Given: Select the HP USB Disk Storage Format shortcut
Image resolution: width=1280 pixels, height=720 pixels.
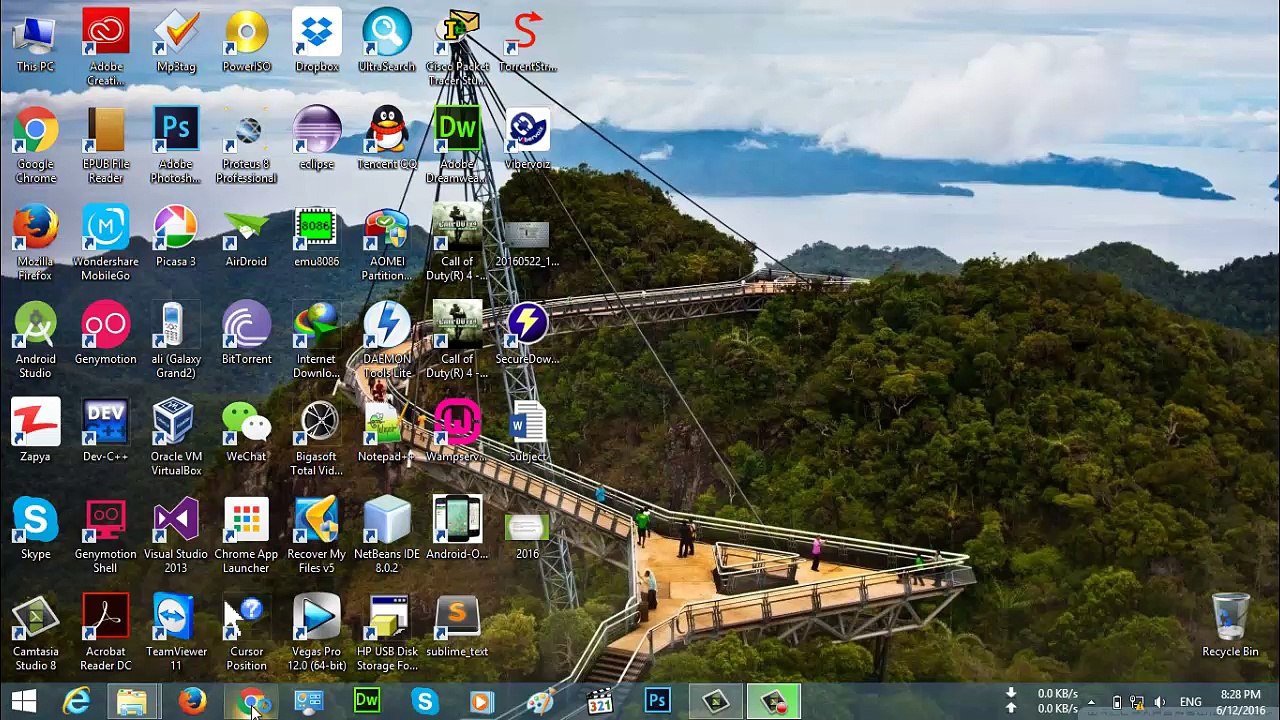Looking at the screenshot, I should point(387,633).
